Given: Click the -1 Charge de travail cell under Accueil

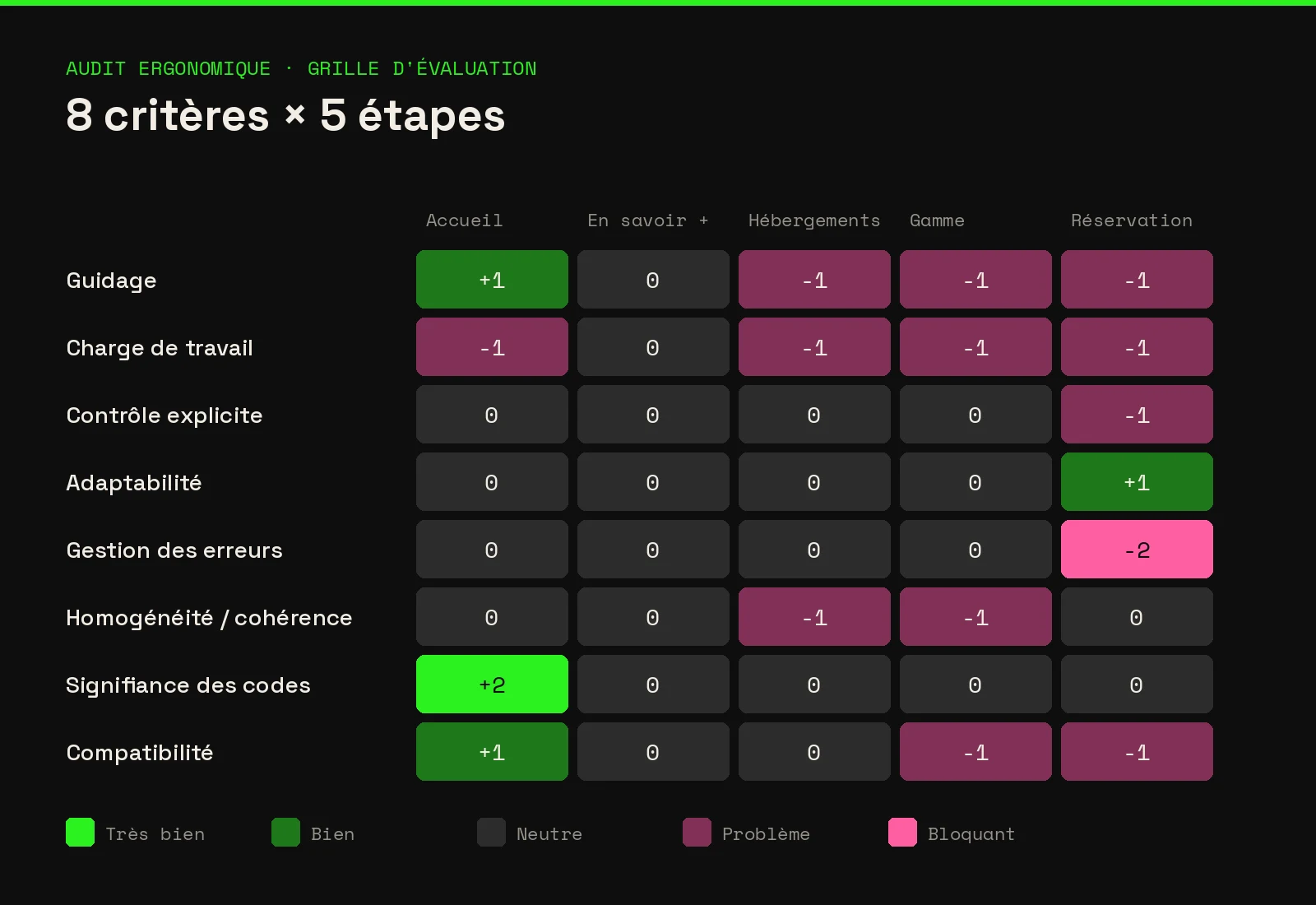Looking at the screenshot, I should click(x=492, y=347).
